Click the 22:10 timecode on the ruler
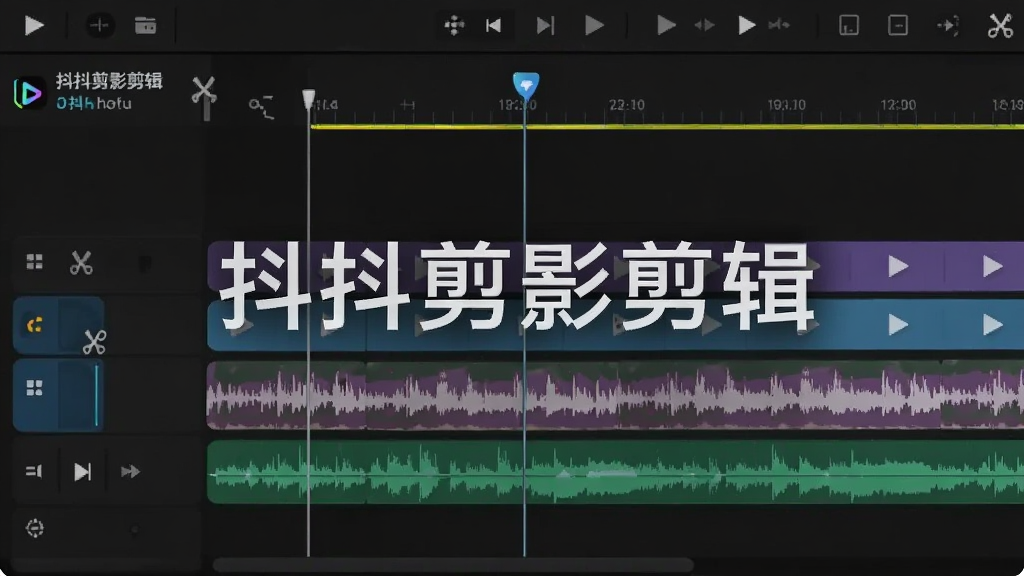This screenshot has width=1024, height=576. (626, 104)
